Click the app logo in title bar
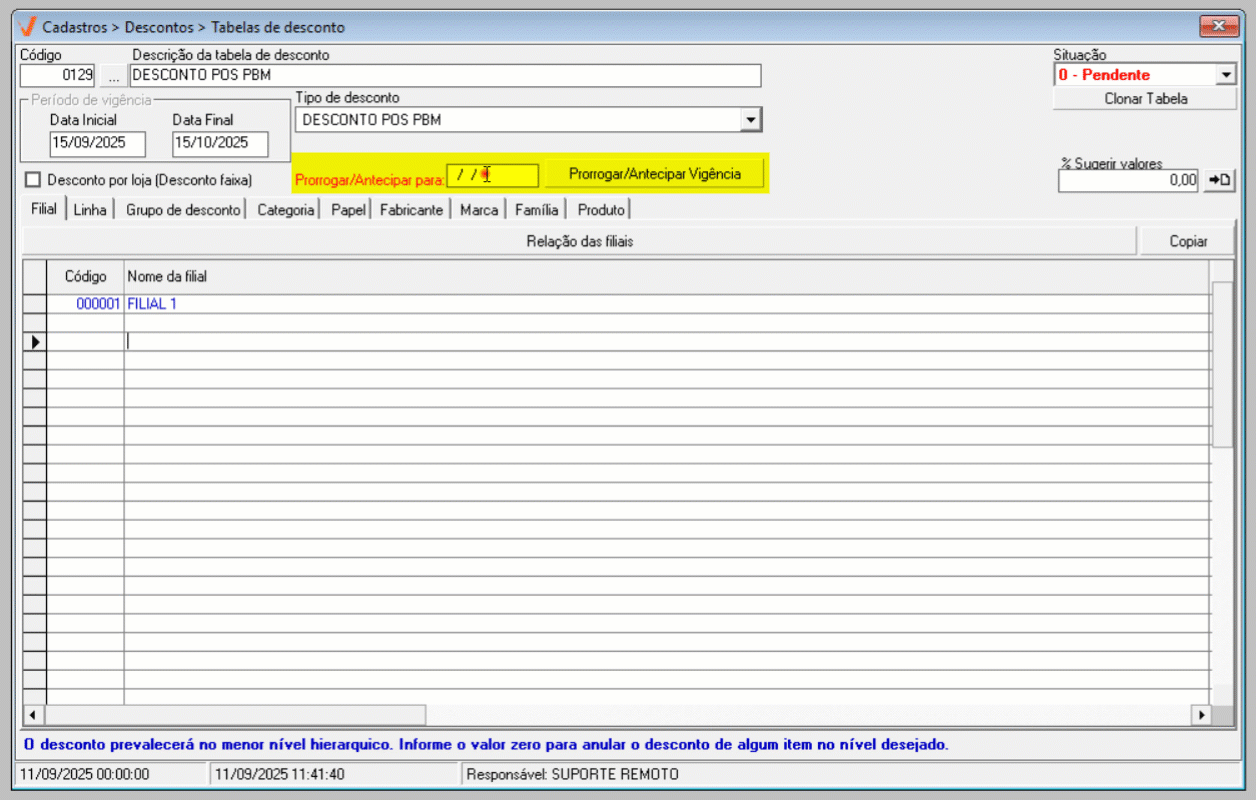 (x=28, y=27)
